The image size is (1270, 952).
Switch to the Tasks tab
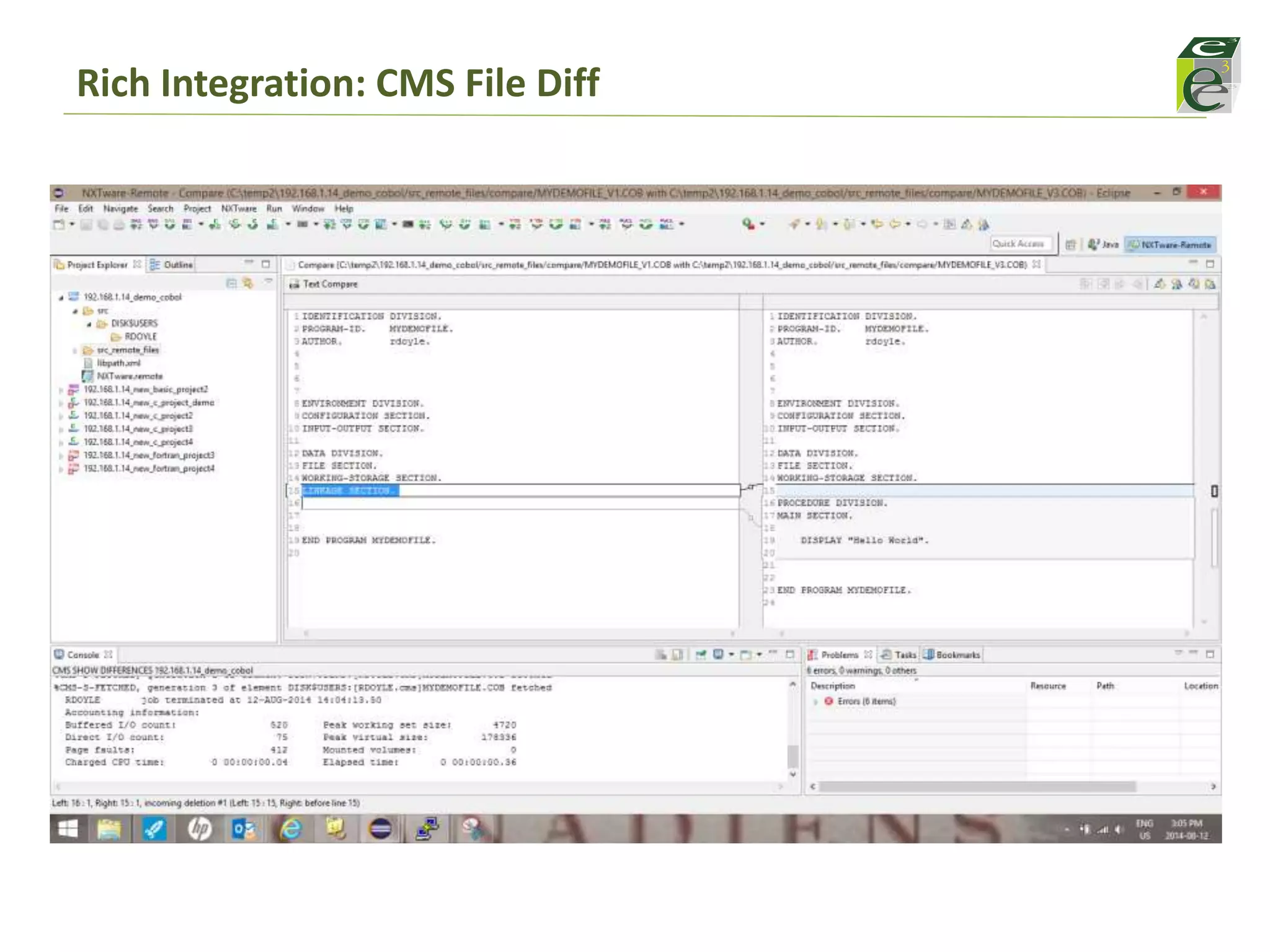[899, 654]
